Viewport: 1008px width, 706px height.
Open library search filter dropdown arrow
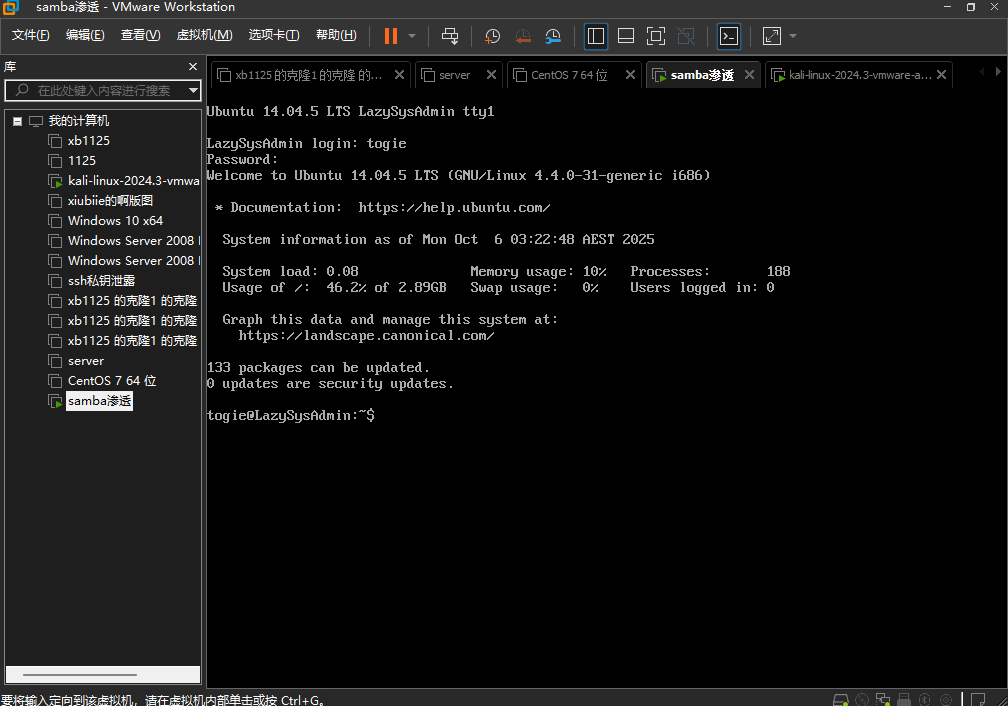click(193, 90)
